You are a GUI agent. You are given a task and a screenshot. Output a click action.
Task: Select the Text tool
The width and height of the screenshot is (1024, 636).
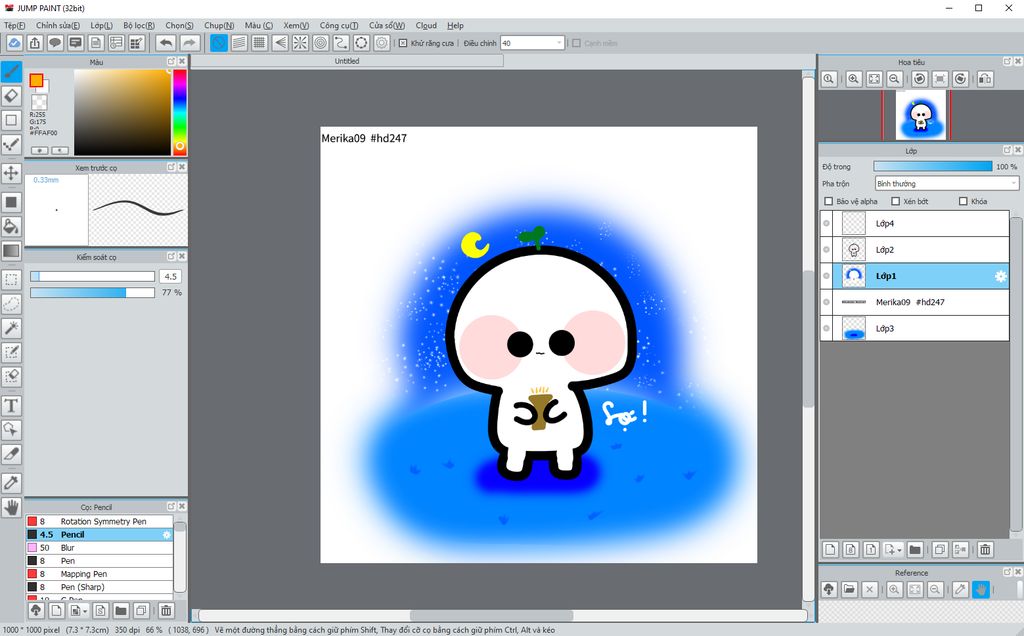coord(11,405)
